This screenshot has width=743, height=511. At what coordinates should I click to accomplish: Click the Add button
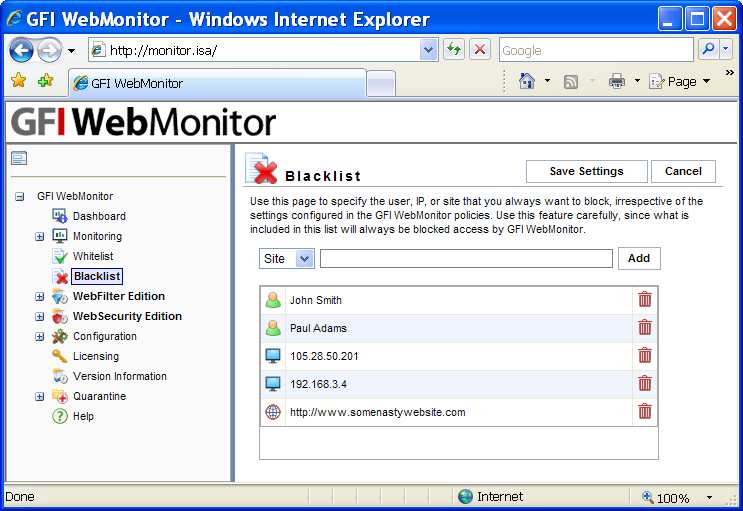(x=639, y=258)
